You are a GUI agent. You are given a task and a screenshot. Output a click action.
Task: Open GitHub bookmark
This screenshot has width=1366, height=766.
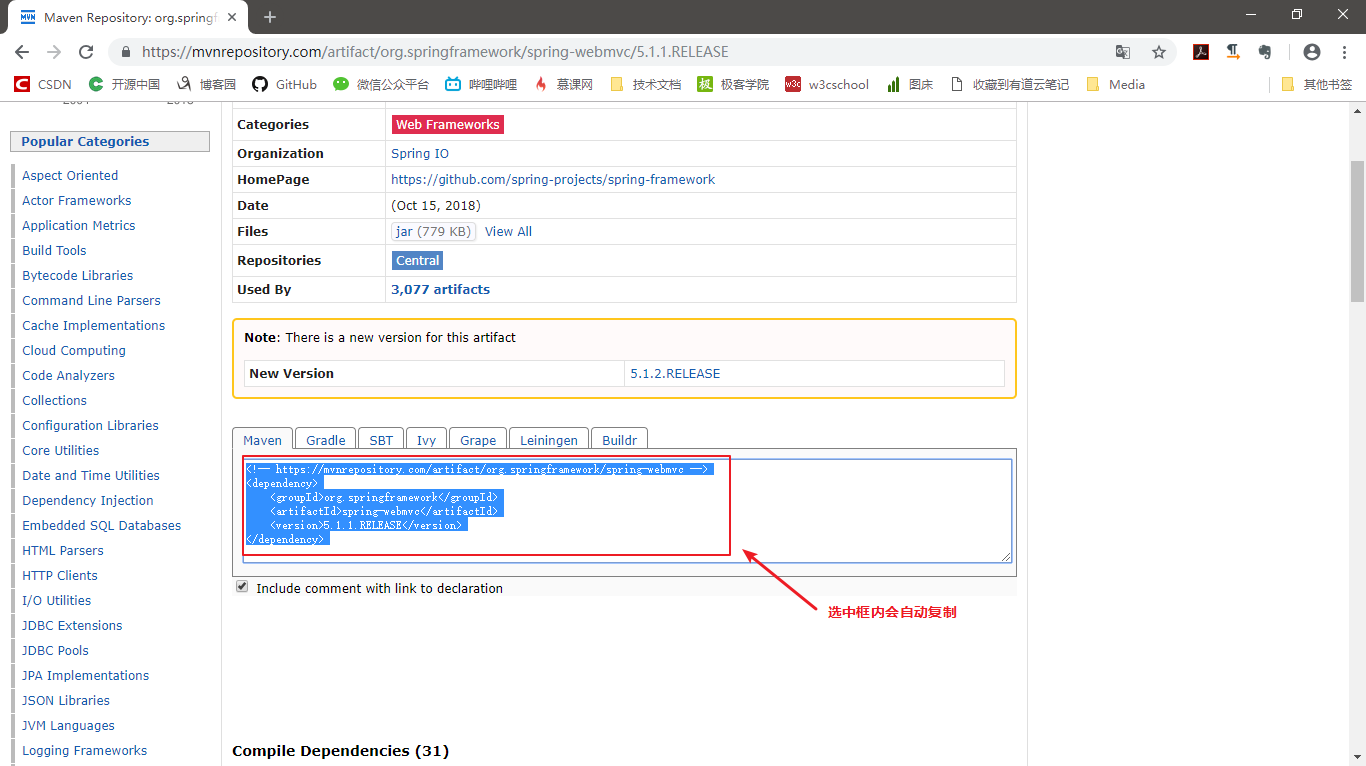pos(284,84)
